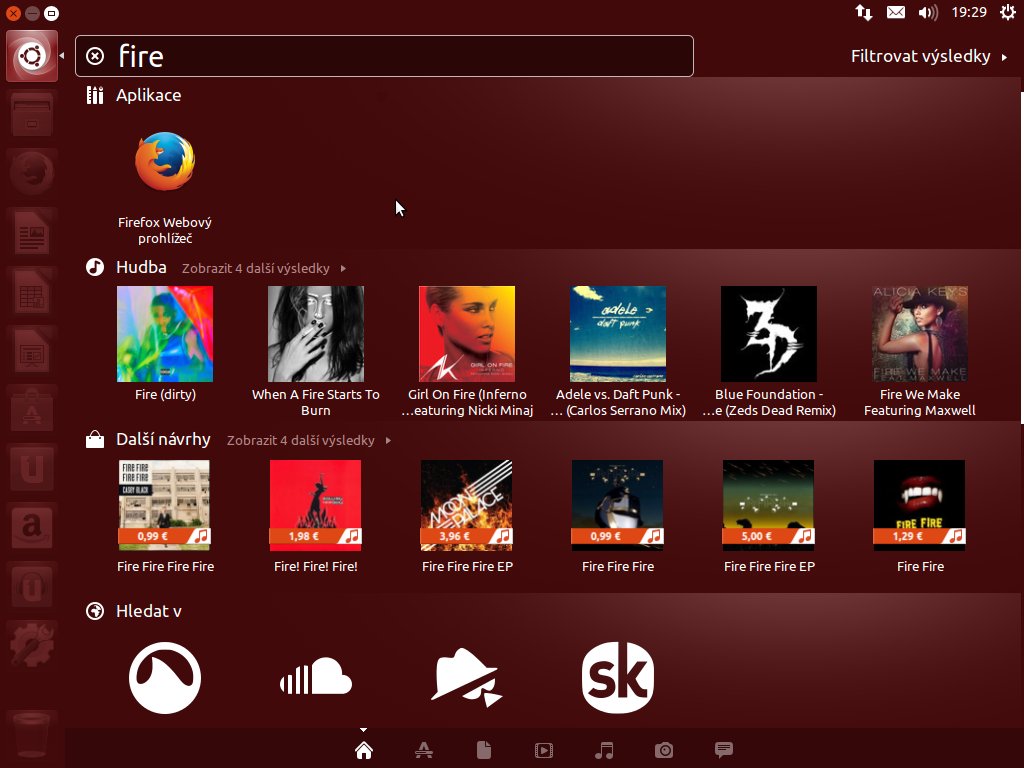The image size is (1024, 768).
Task: Click the 19:29 clock indicator
Action: click(x=969, y=12)
